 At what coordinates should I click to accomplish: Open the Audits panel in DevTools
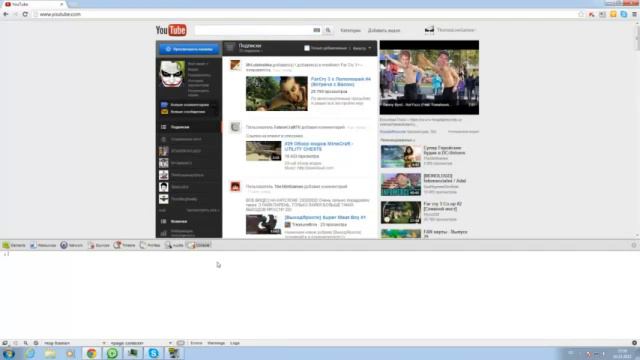click(x=174, y=245)
